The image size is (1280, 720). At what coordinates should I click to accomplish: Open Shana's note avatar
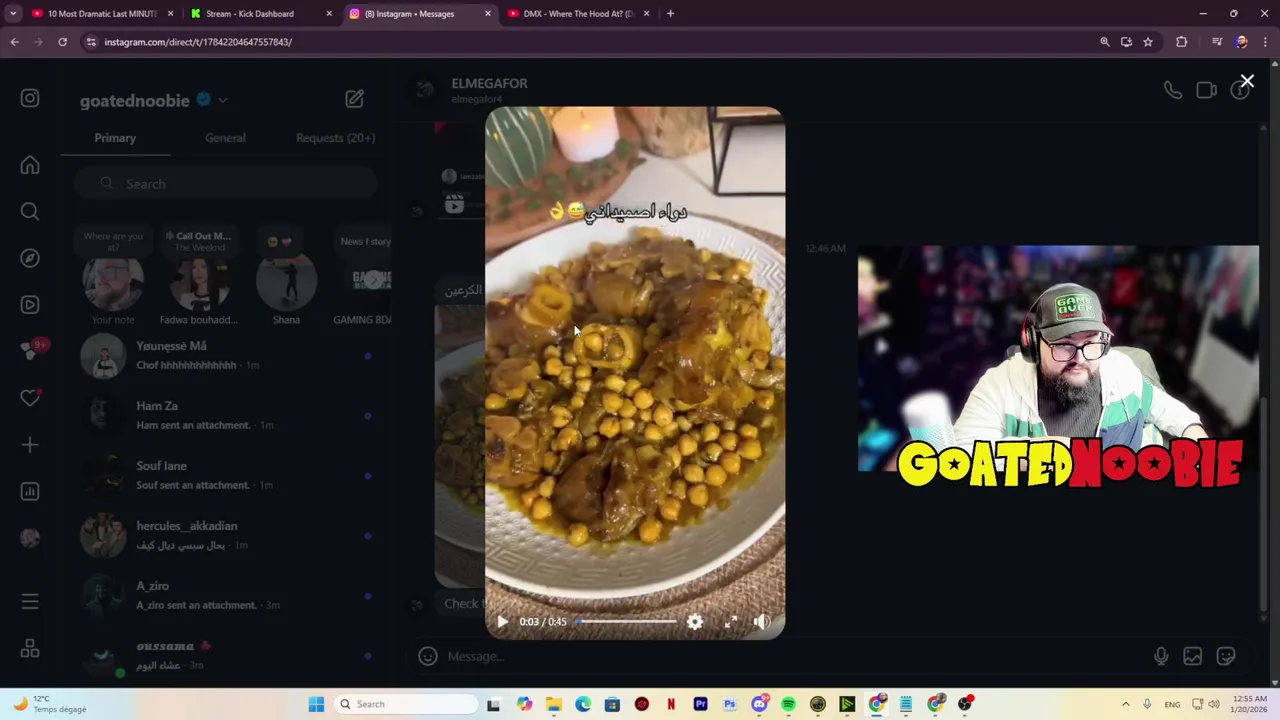(x=286, y=283)
